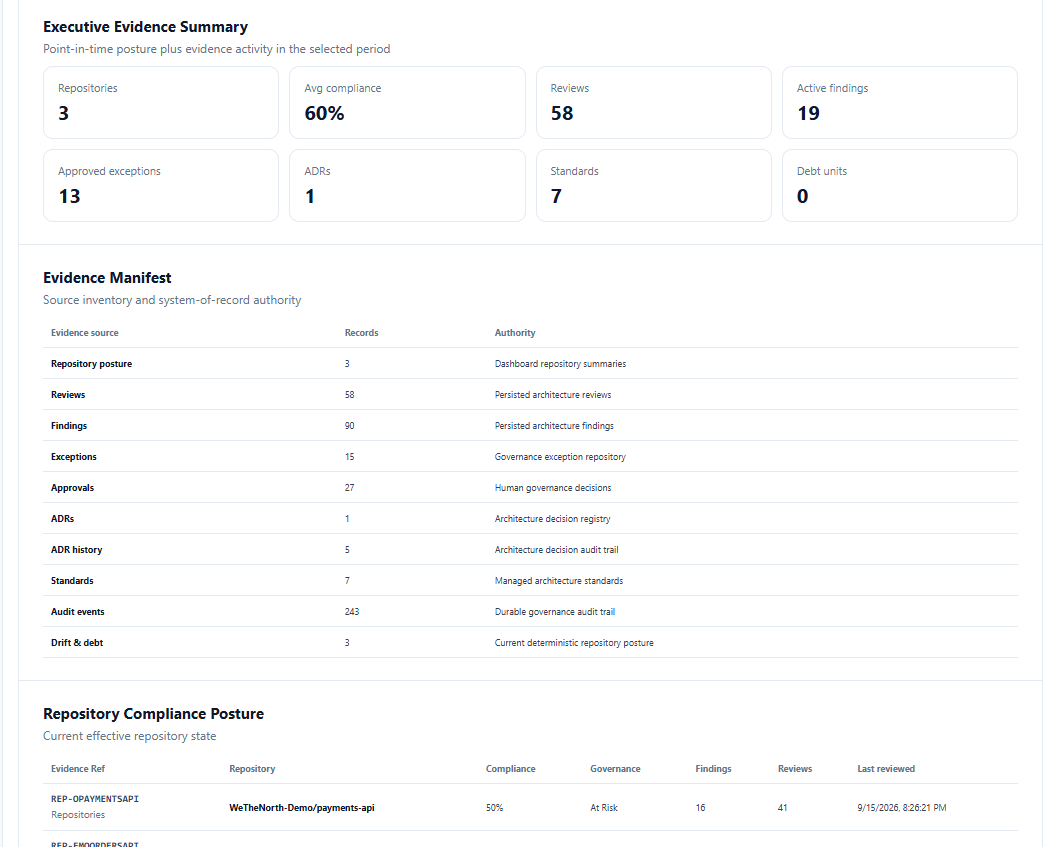This screenshot has height=847, width=1054.
Task: Click 'Durable governance audit trail' authority text
Action: (x=555, y=612)
